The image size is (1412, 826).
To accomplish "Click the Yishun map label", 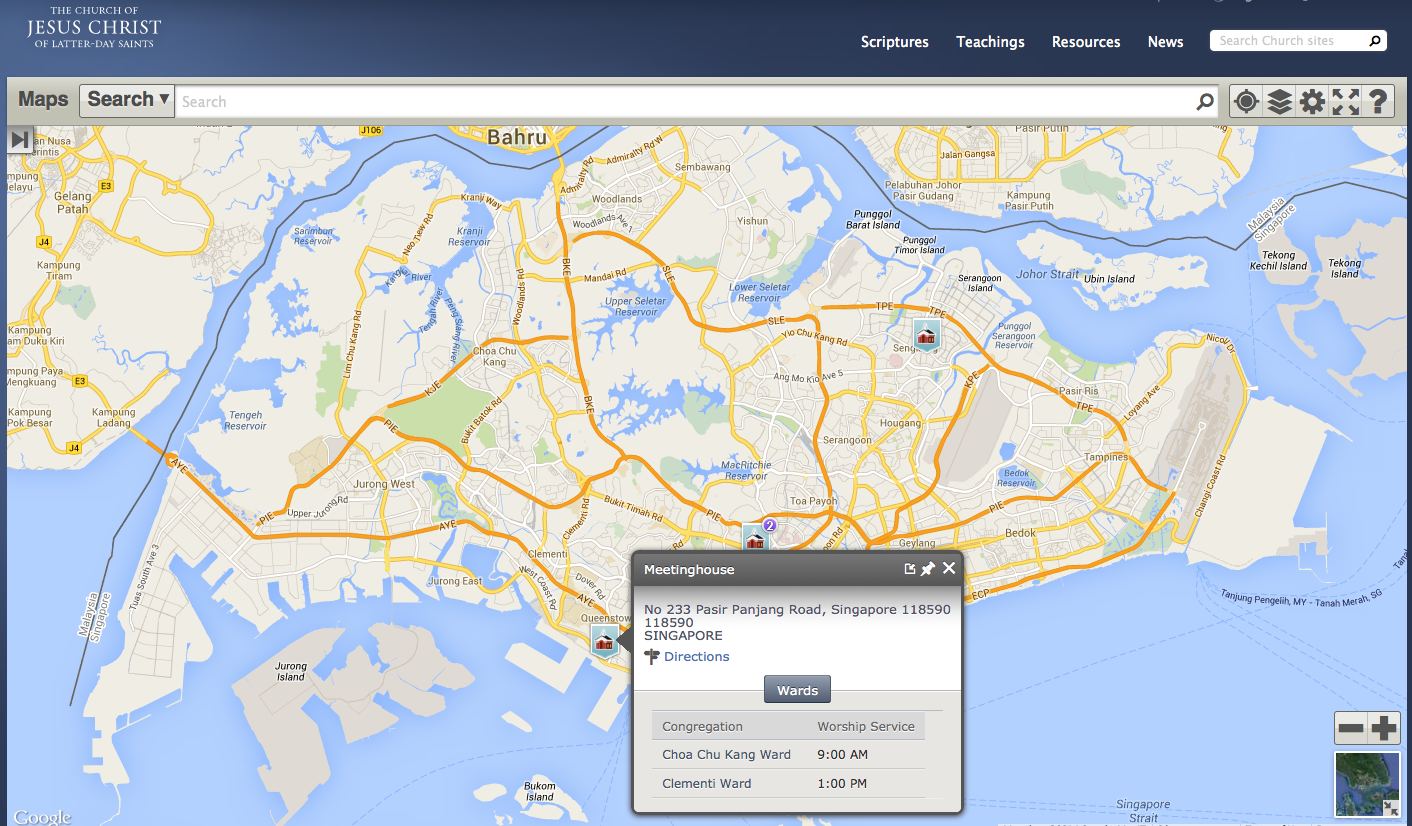I will pyautogui.click(x=752, y=221).
